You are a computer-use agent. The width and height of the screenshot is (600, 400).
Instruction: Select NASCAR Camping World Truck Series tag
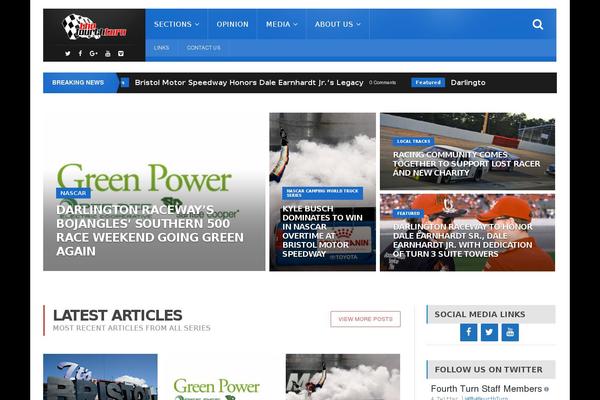click(323, 193)
